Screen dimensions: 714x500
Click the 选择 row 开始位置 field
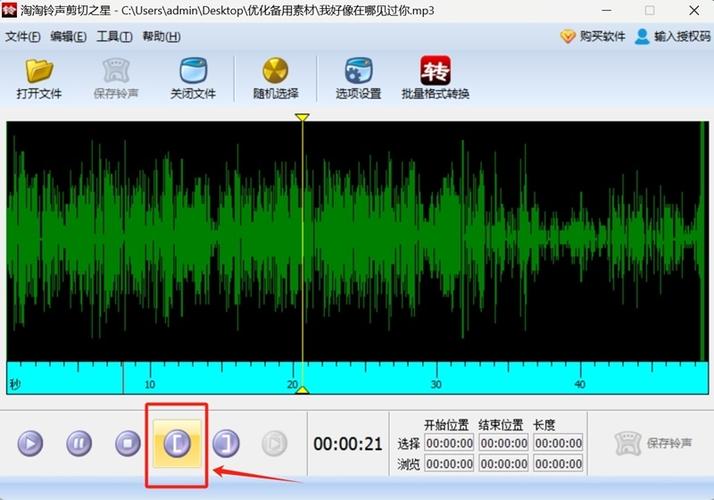(449, 443)
